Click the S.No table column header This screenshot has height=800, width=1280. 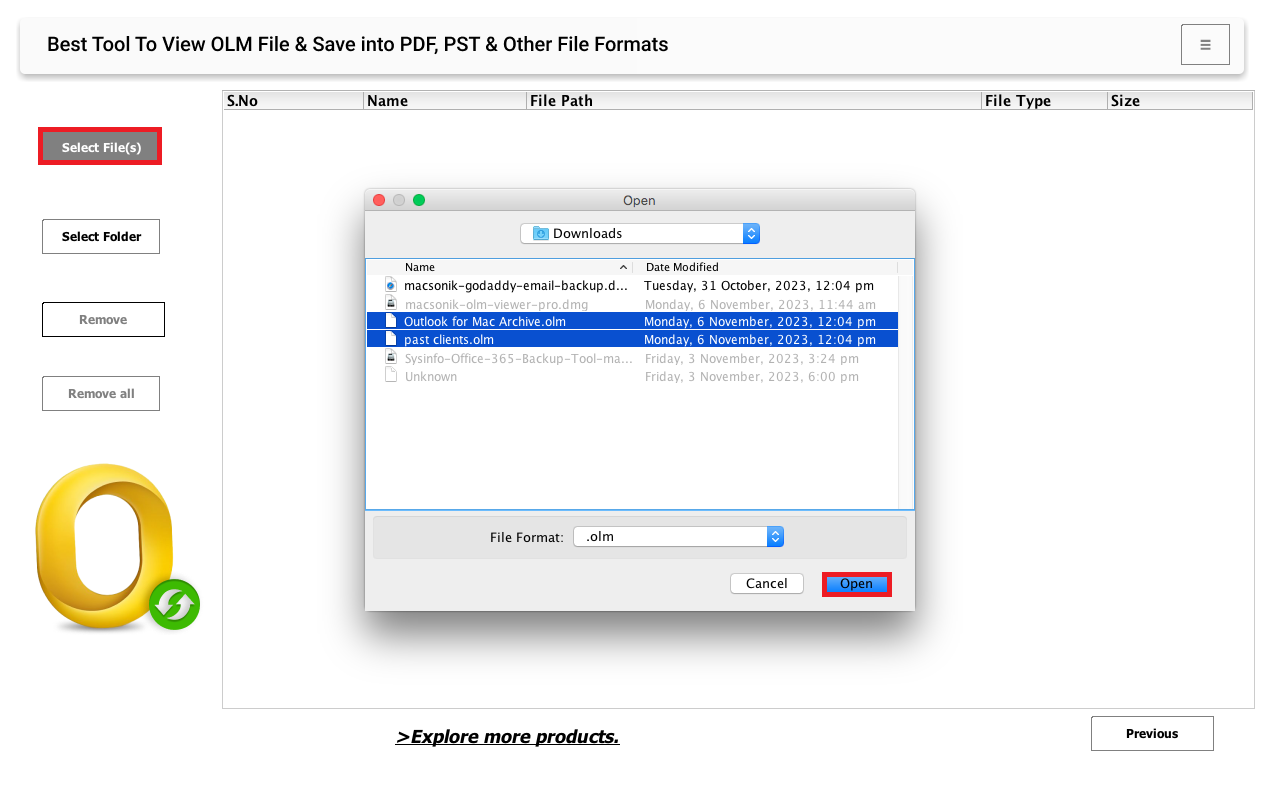(x=293, y=101)
